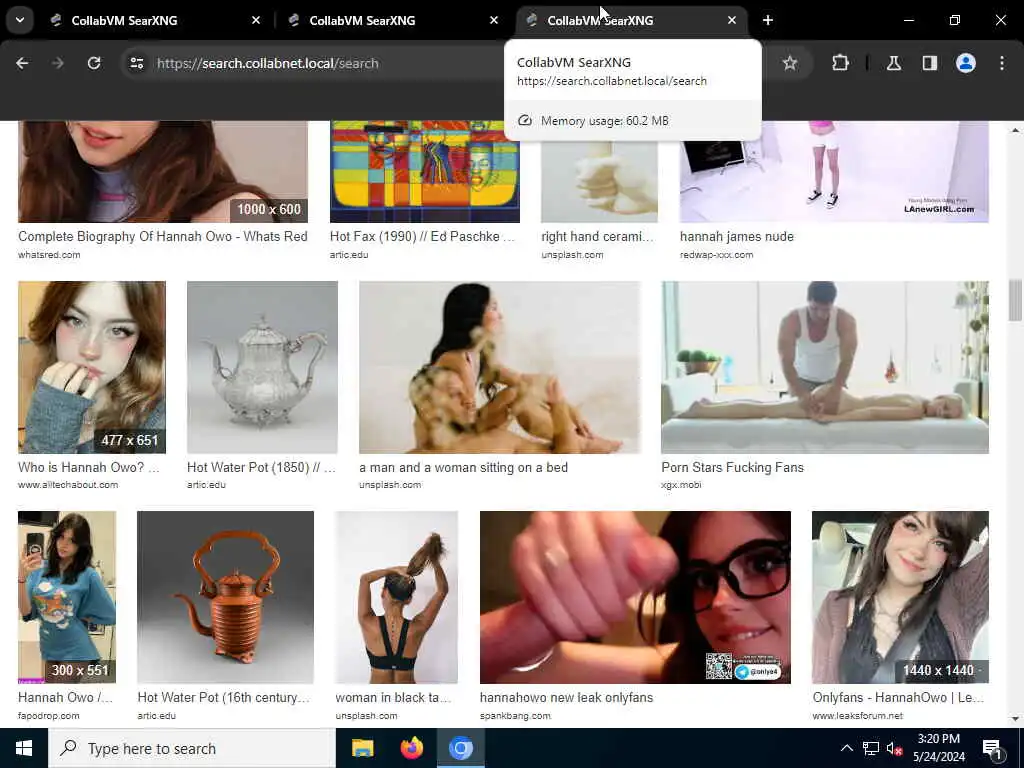Switch to the first CollabVM SearXNG tab
The width and height of the screenshot is (1024, 768).
pos(153,20)
